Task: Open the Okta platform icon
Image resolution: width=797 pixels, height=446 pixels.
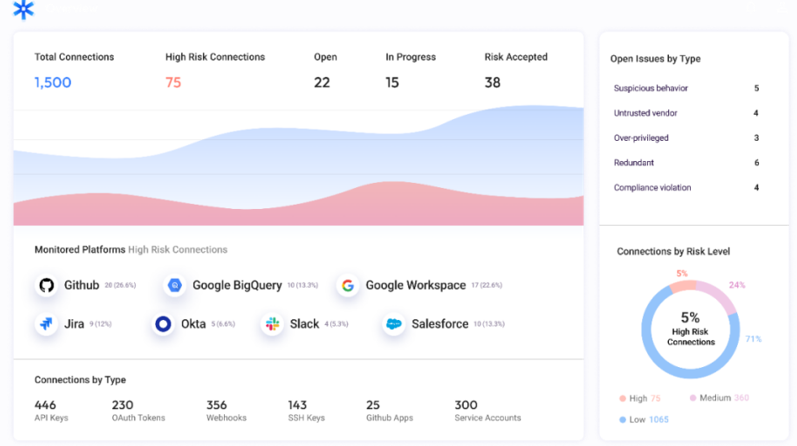Action: pyautogui.click(x=163, y=324)
